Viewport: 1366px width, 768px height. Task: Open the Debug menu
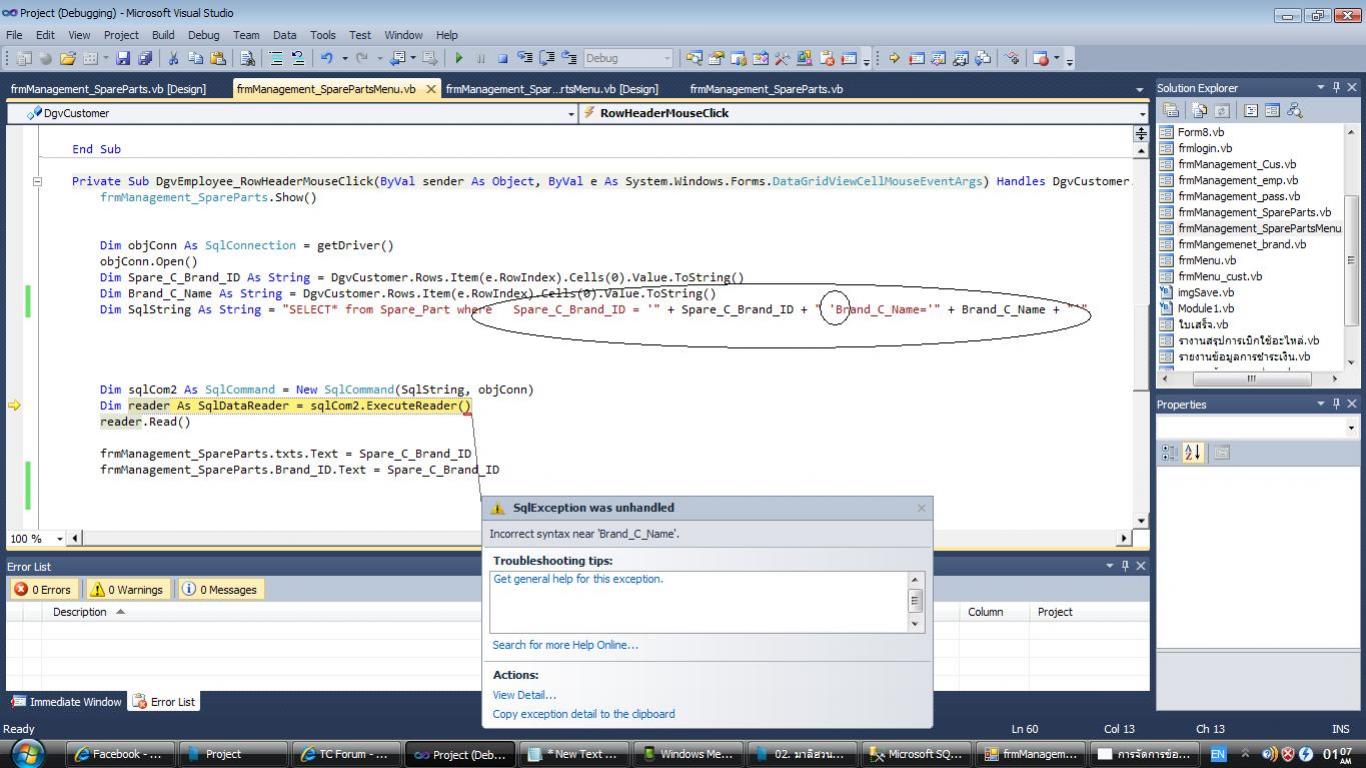(203, 35)
